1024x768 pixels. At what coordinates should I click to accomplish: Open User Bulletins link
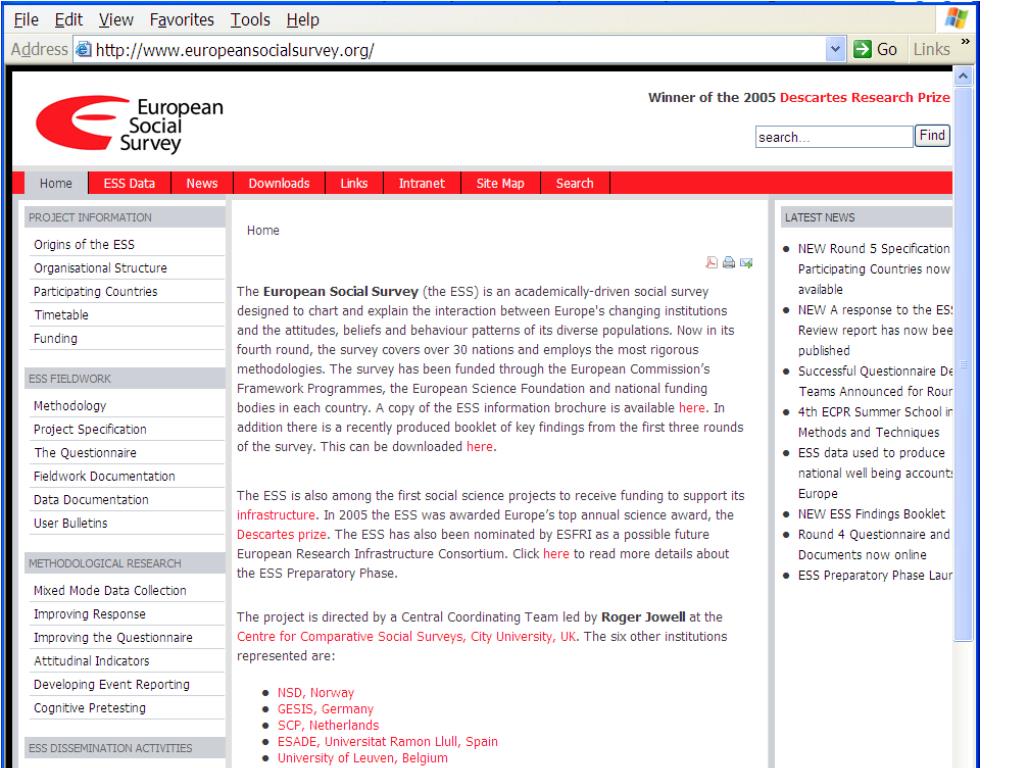pyautogui.click(x=71, y=523)
